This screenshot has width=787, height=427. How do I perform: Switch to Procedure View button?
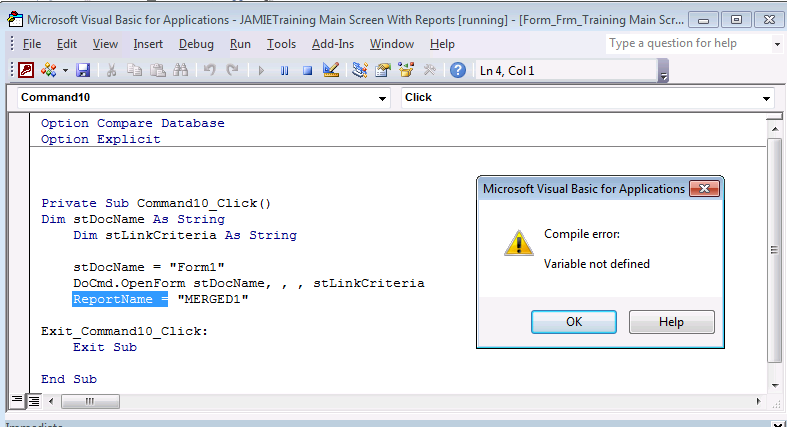pos(17,400)
